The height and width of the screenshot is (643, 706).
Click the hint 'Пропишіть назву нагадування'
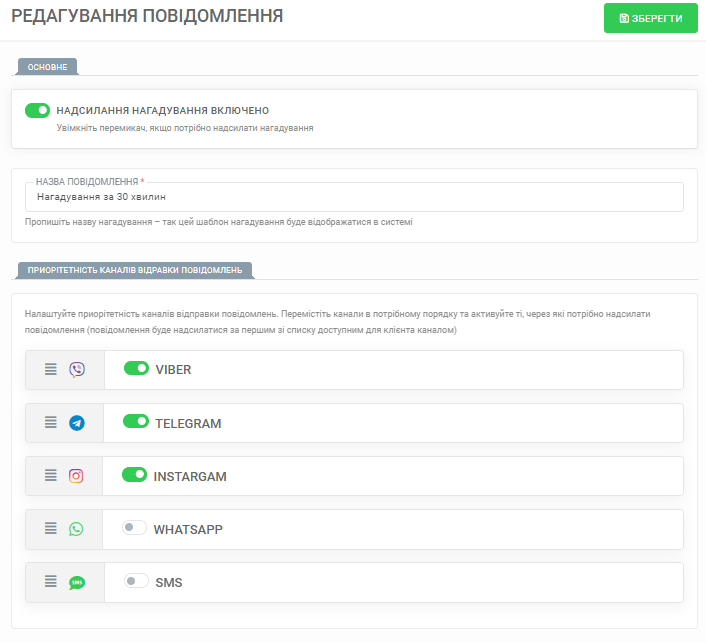[x=218, y=222]
